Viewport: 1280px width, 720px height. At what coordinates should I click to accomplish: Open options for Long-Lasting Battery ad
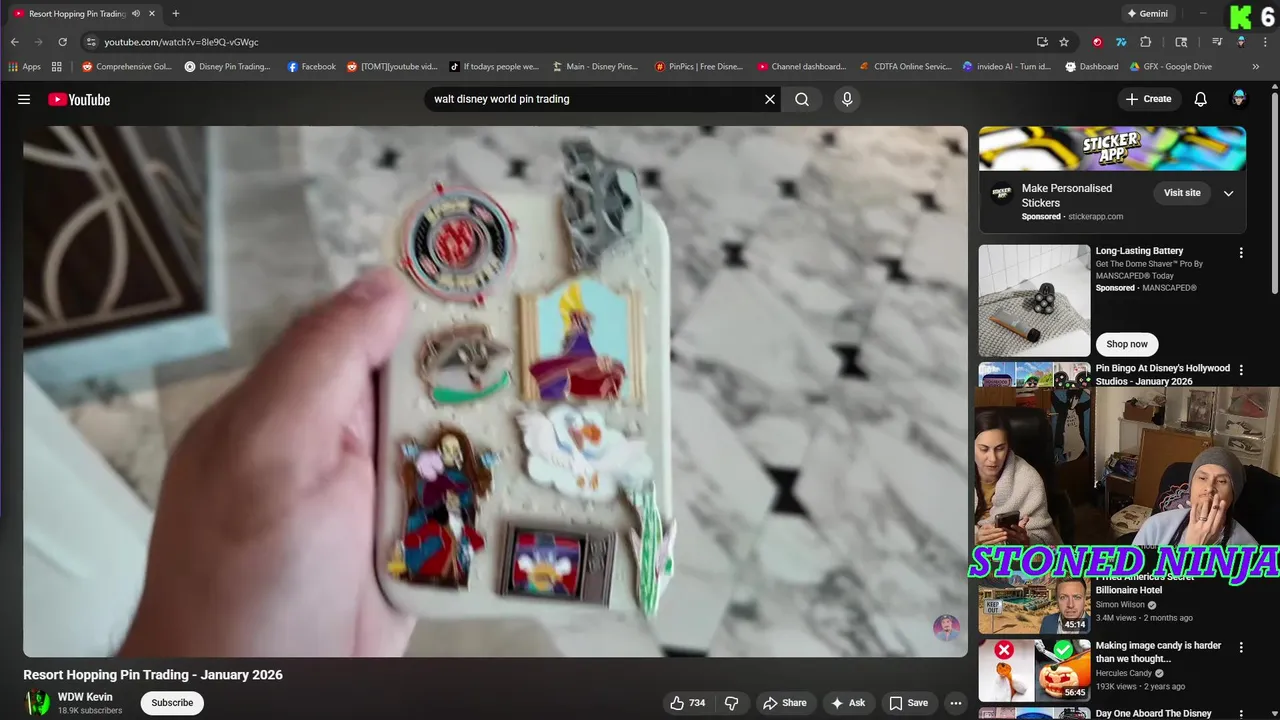[x=1241, y=253]
